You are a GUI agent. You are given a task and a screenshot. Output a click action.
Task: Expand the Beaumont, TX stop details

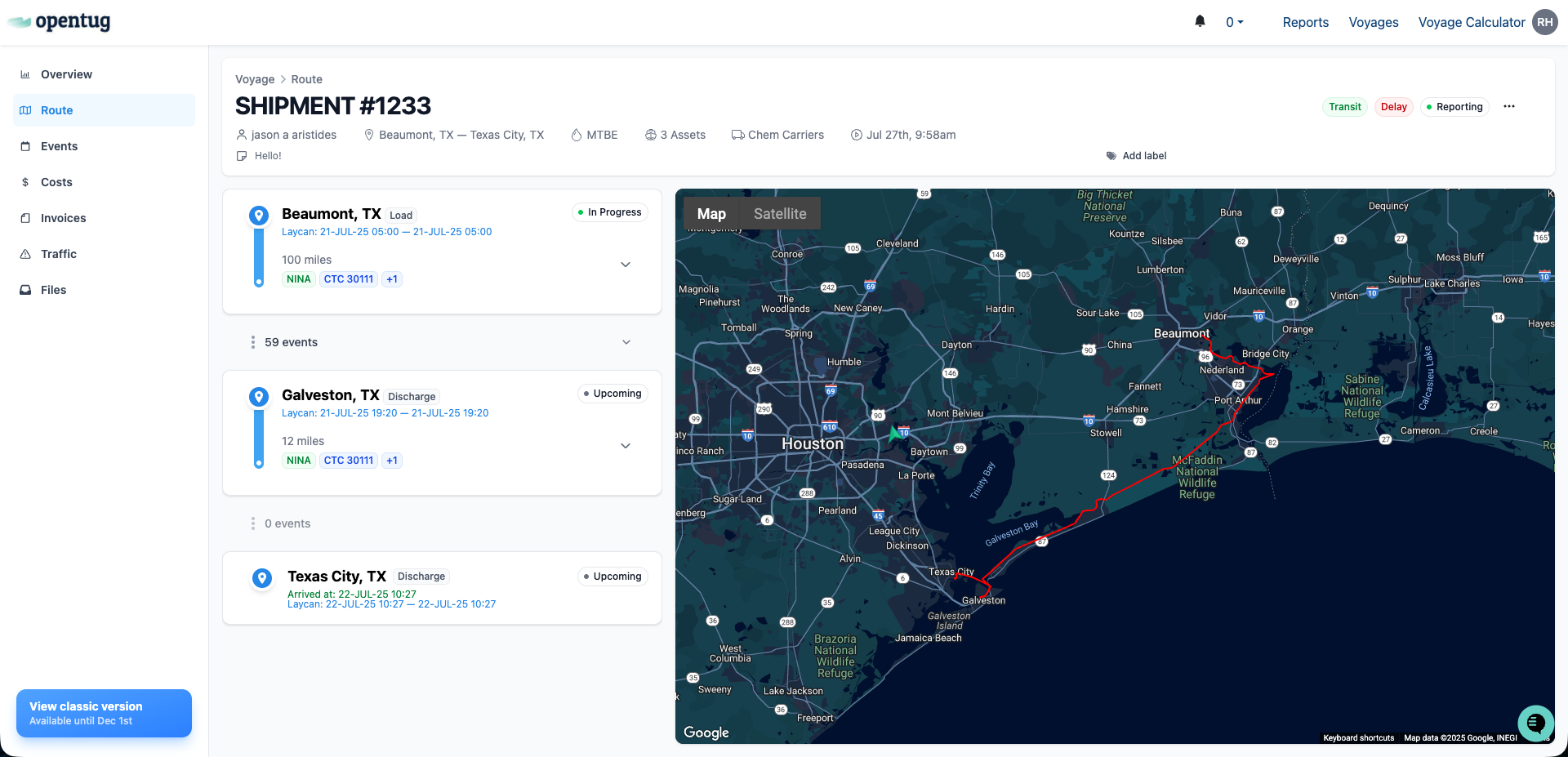(x=626, y=265)
